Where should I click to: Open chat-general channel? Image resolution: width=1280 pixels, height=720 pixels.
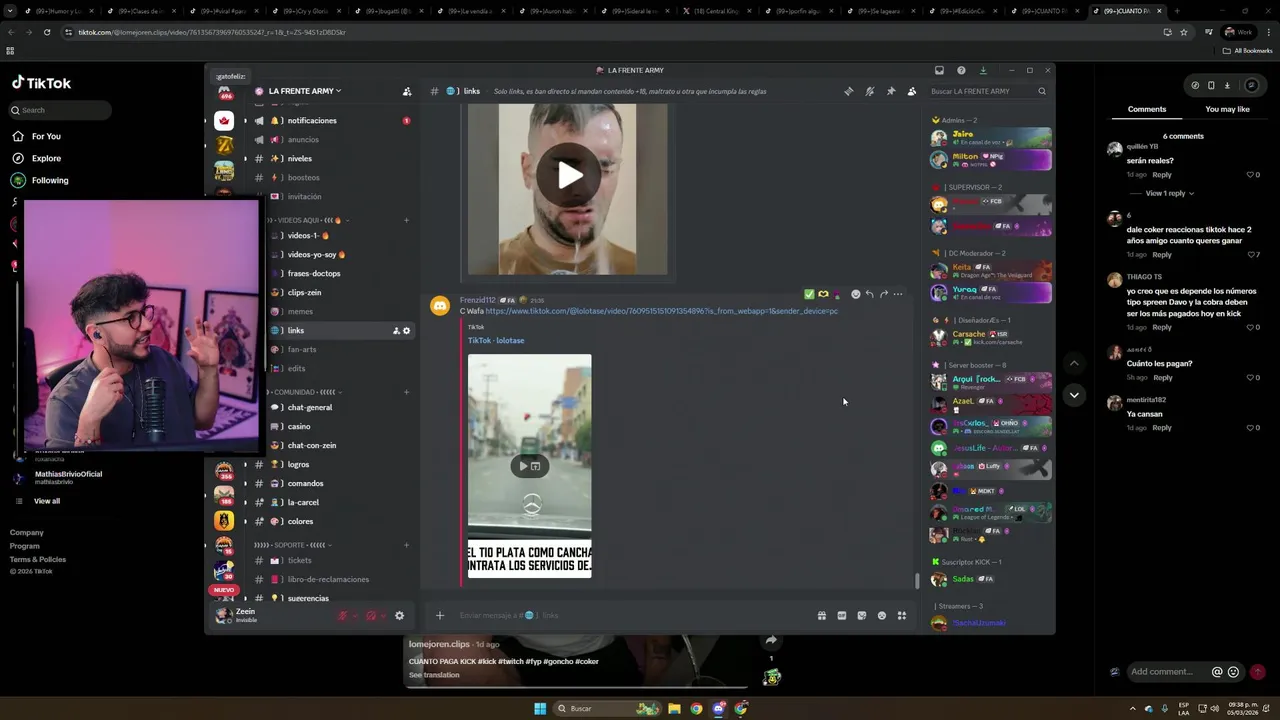pyautogui.click(x=309, y=407)
